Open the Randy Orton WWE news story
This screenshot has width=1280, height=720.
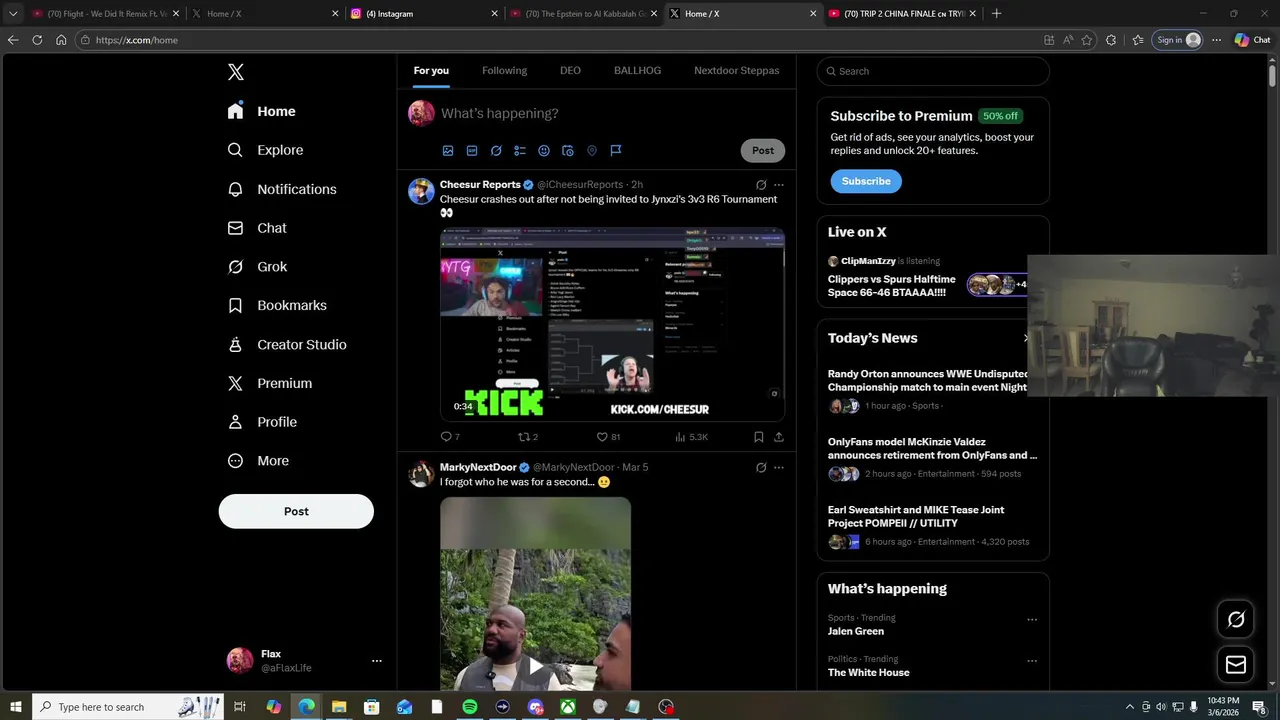(927, 380)
